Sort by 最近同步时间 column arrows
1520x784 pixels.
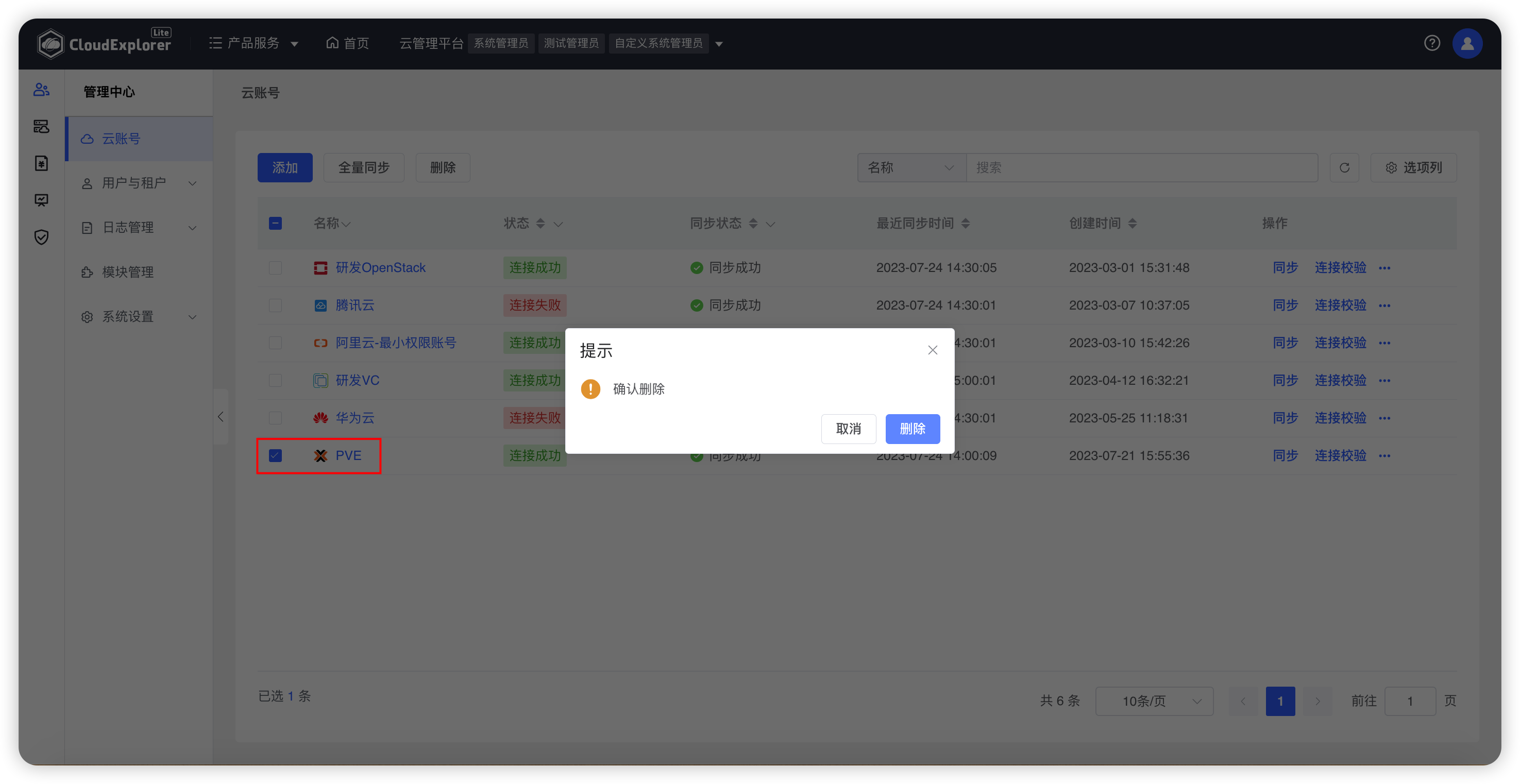point(966,224)
